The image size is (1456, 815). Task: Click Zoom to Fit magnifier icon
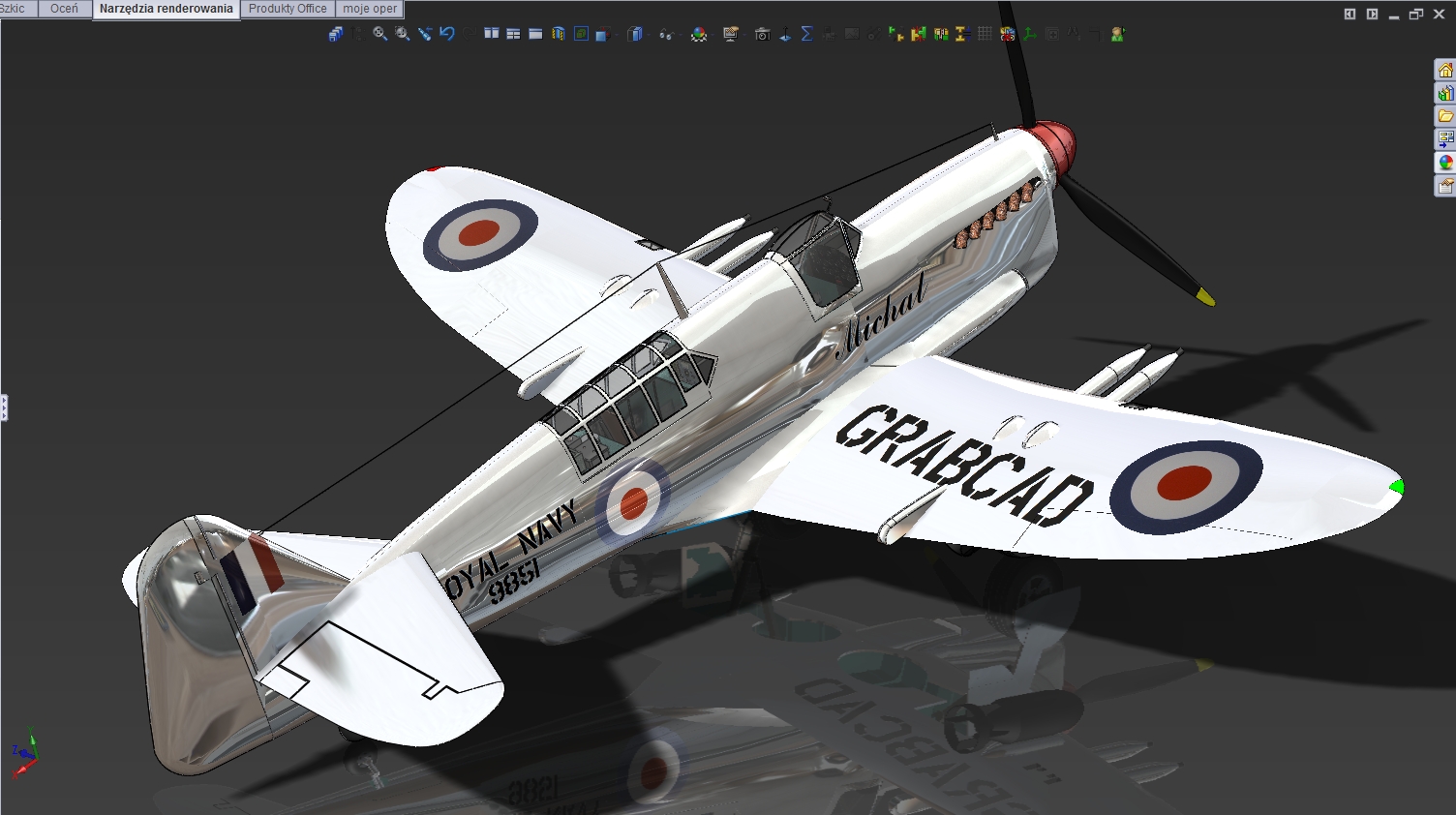tap(379, 34)
